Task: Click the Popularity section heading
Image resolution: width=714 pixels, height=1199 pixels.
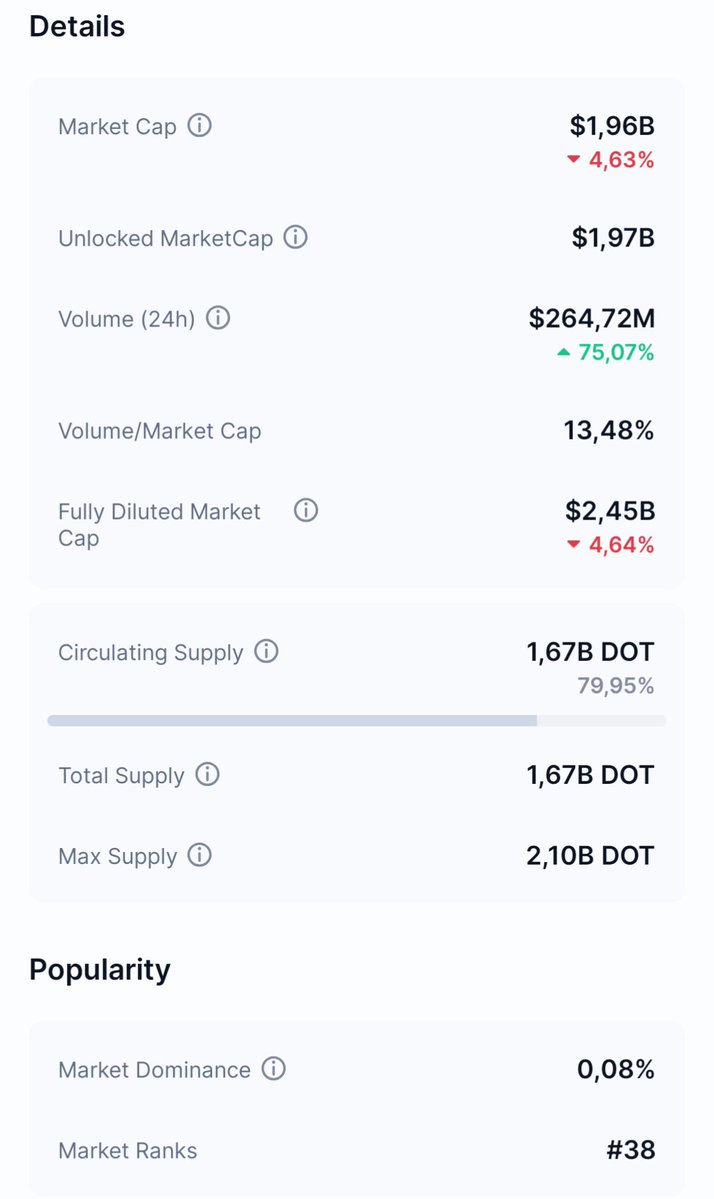Action: click(x=100, y=969)
